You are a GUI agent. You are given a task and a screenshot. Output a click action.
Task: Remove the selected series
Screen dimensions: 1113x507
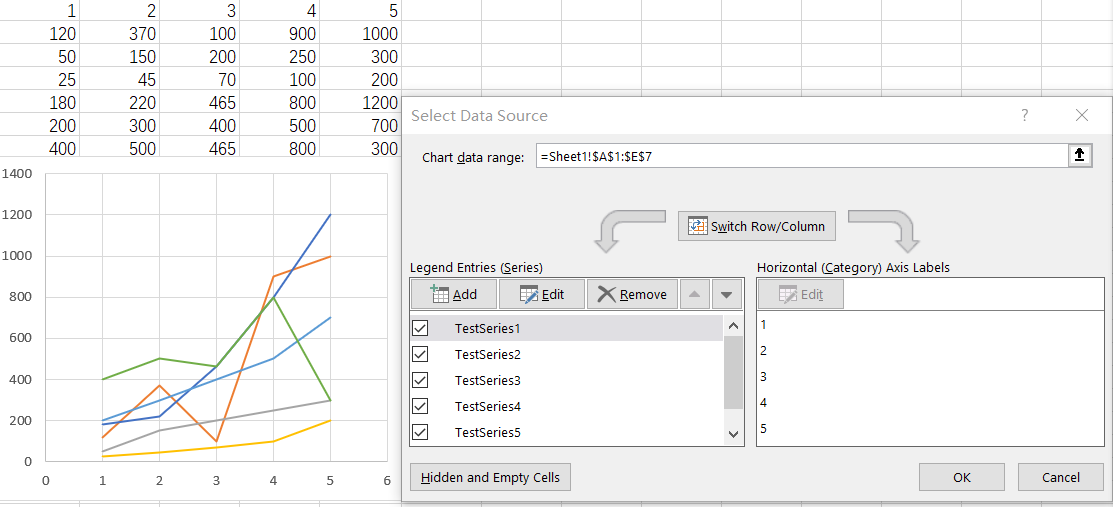tap(632, 294)
